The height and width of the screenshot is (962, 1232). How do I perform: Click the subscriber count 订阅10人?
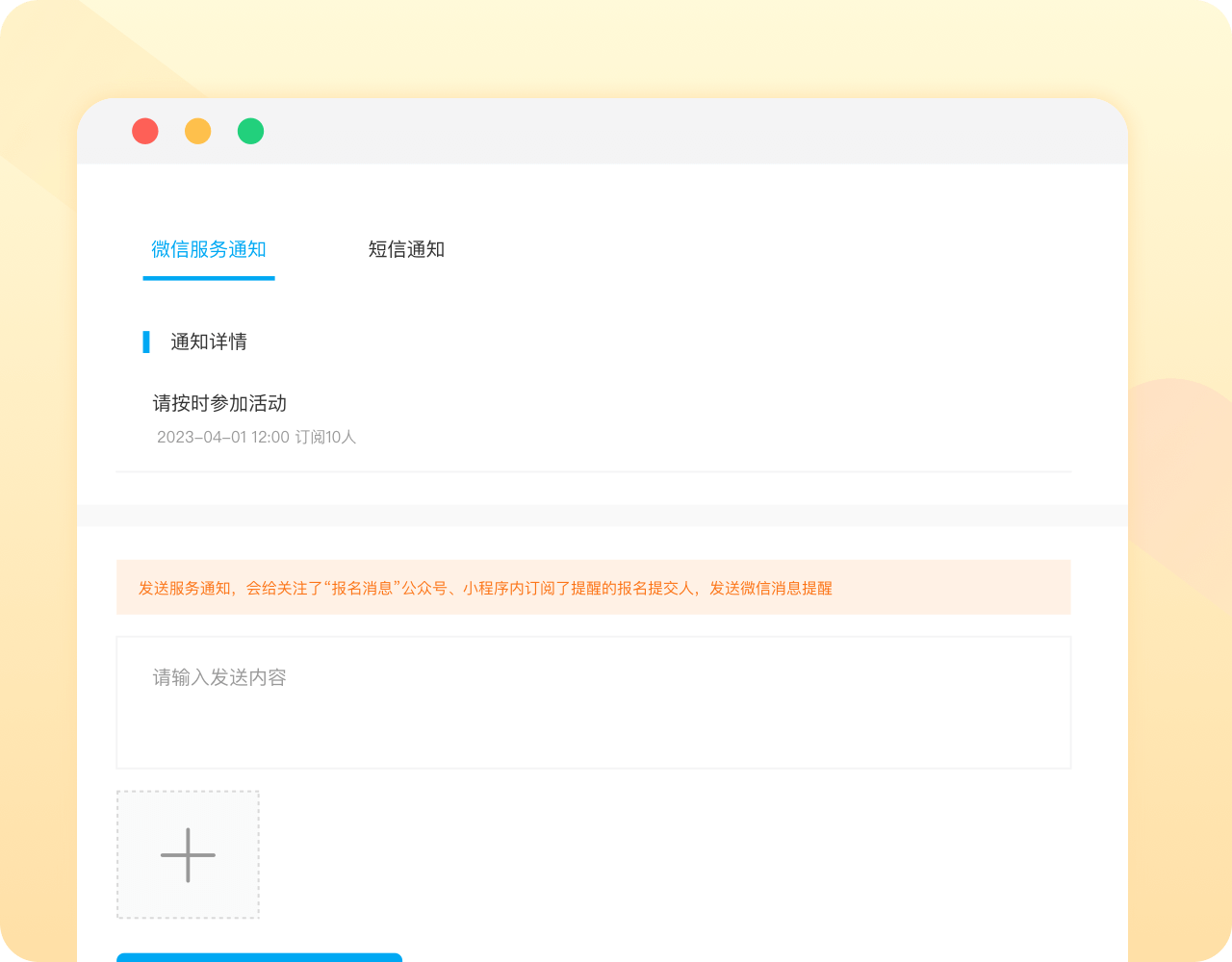326,437
